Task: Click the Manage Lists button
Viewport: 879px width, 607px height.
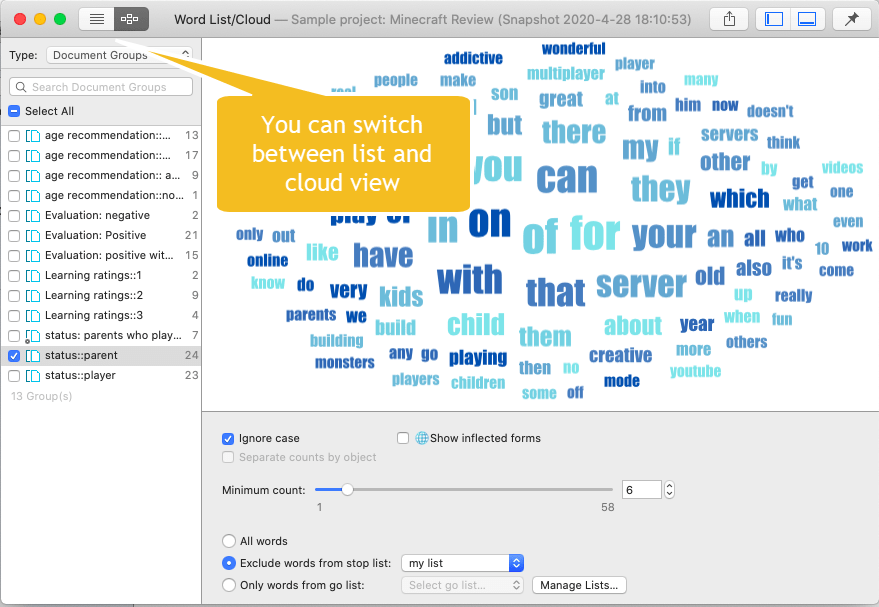Action: click(x=579, y=585)
